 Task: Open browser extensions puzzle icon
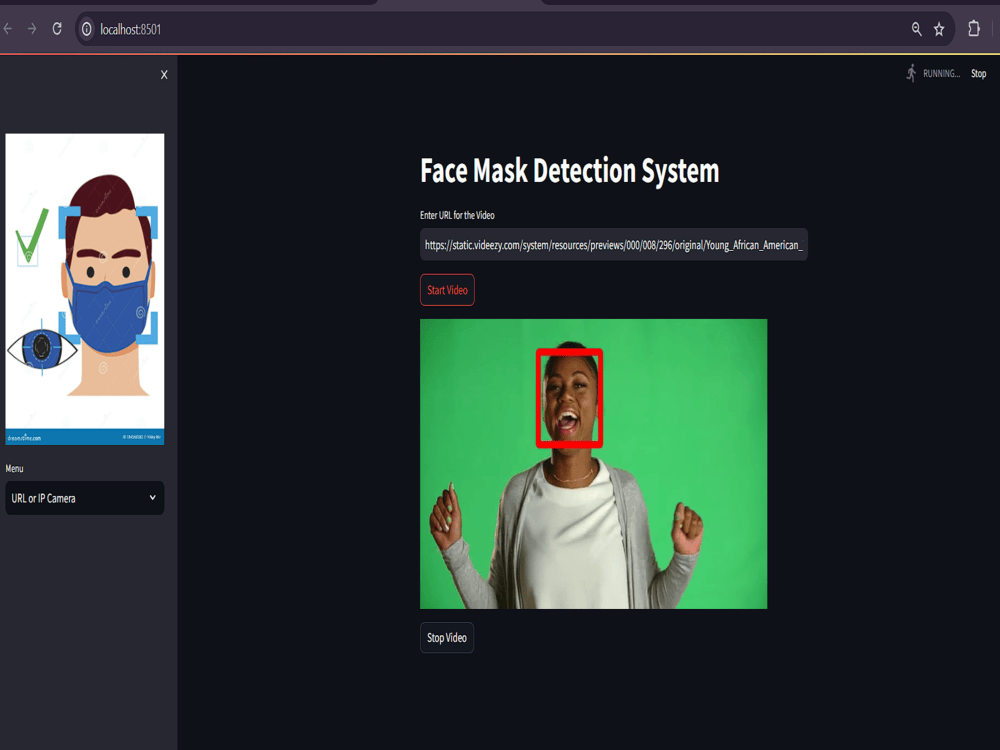[974, 29]
